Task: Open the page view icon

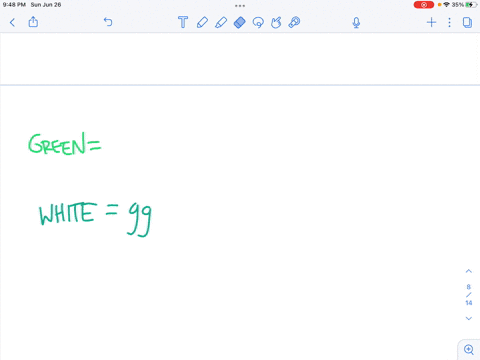Action: tap(467, 22)
